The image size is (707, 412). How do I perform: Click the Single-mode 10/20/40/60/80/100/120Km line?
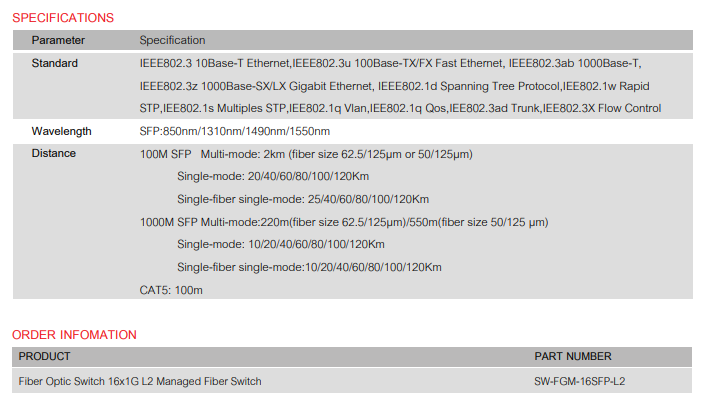(x=280, y=244)
